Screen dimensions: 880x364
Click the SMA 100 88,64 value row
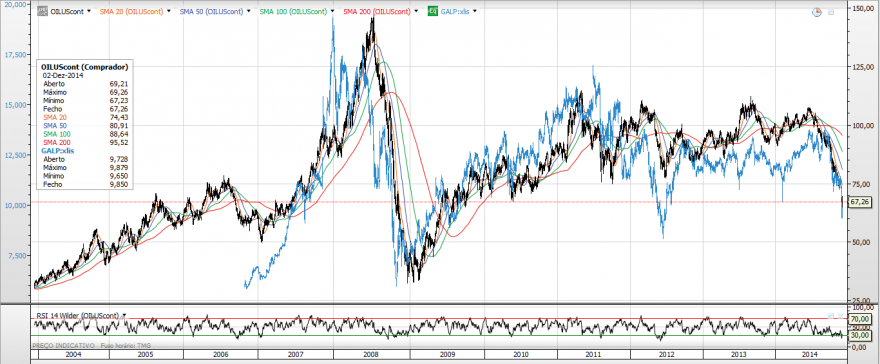tap(86, 133)
